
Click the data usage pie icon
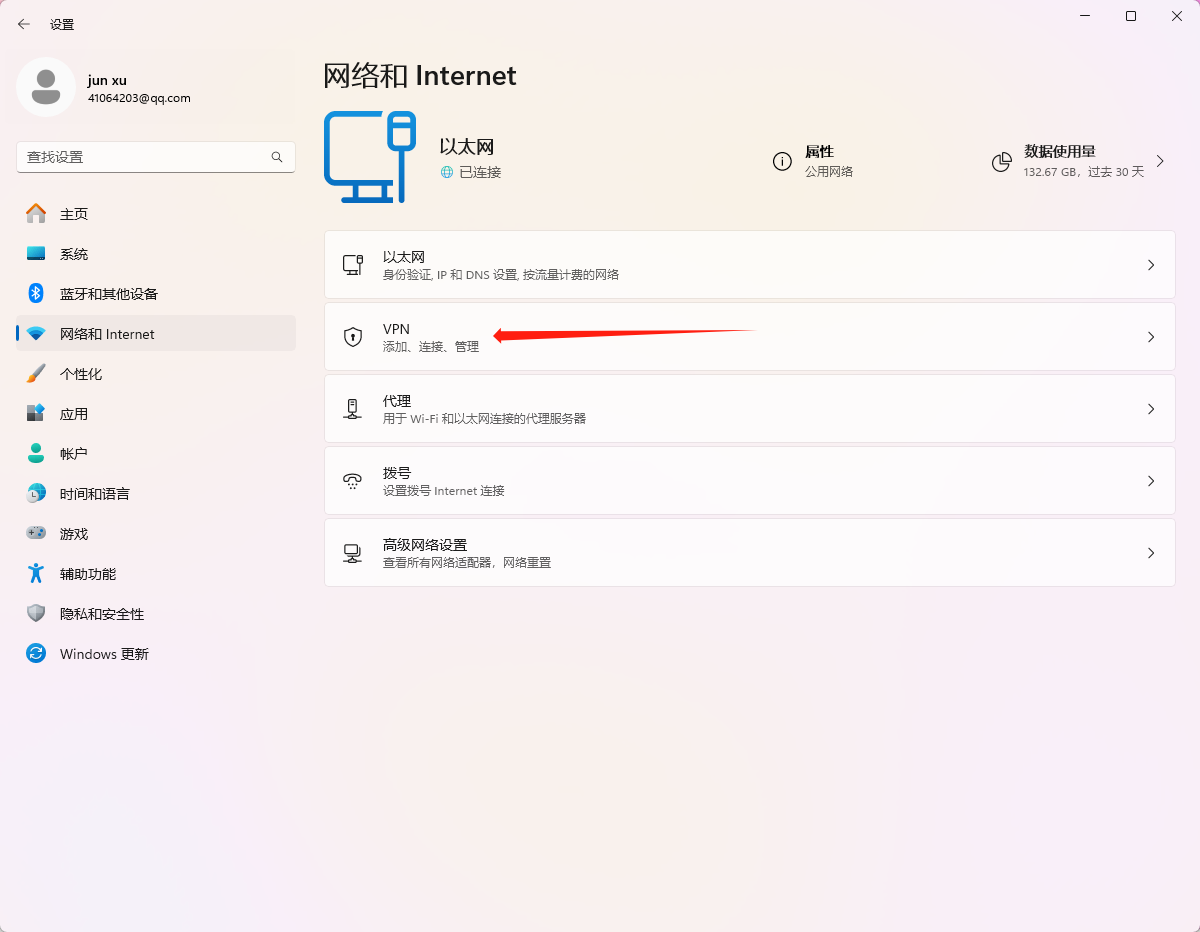tap(1001, 162)
